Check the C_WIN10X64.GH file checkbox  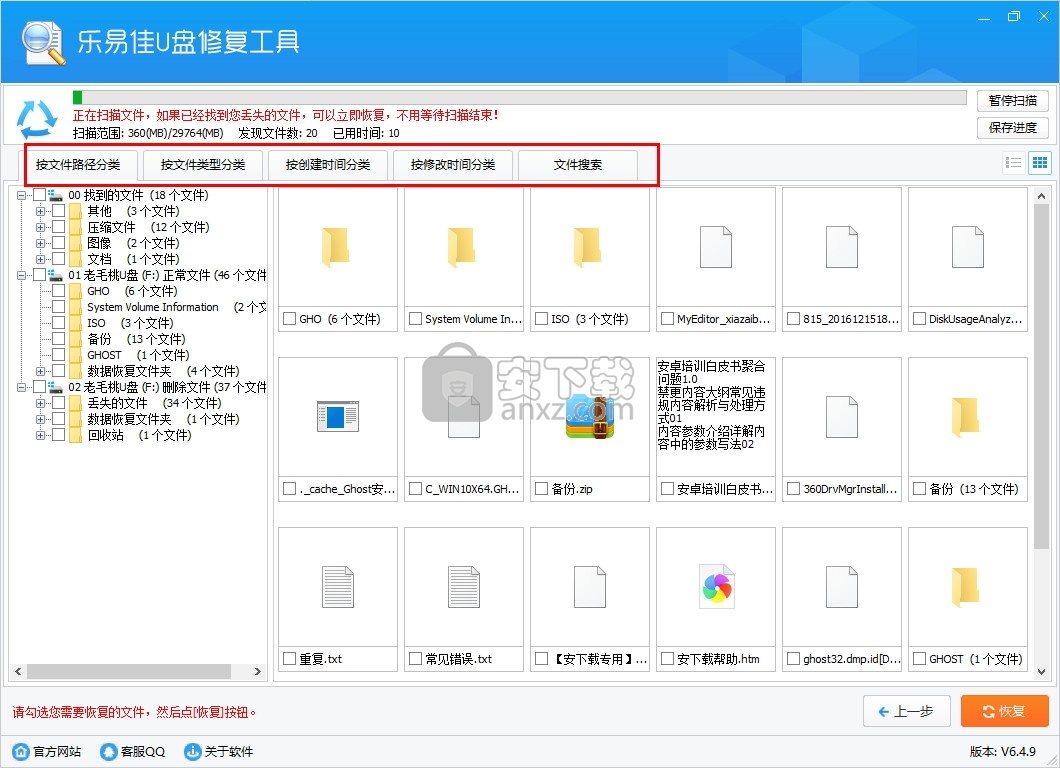tap(415, 488)
